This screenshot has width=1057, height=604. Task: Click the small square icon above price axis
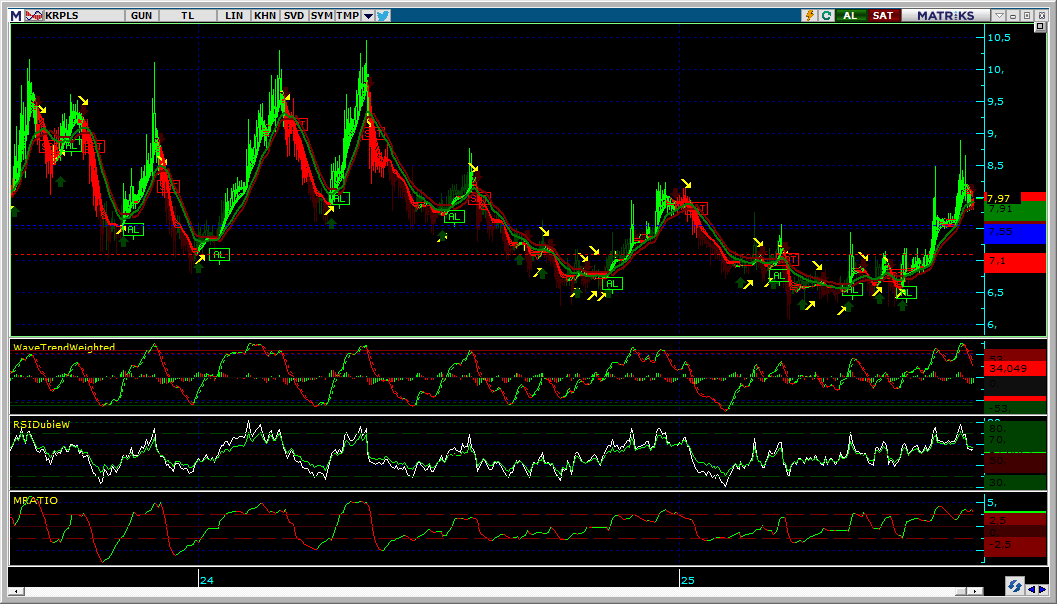1039,27
